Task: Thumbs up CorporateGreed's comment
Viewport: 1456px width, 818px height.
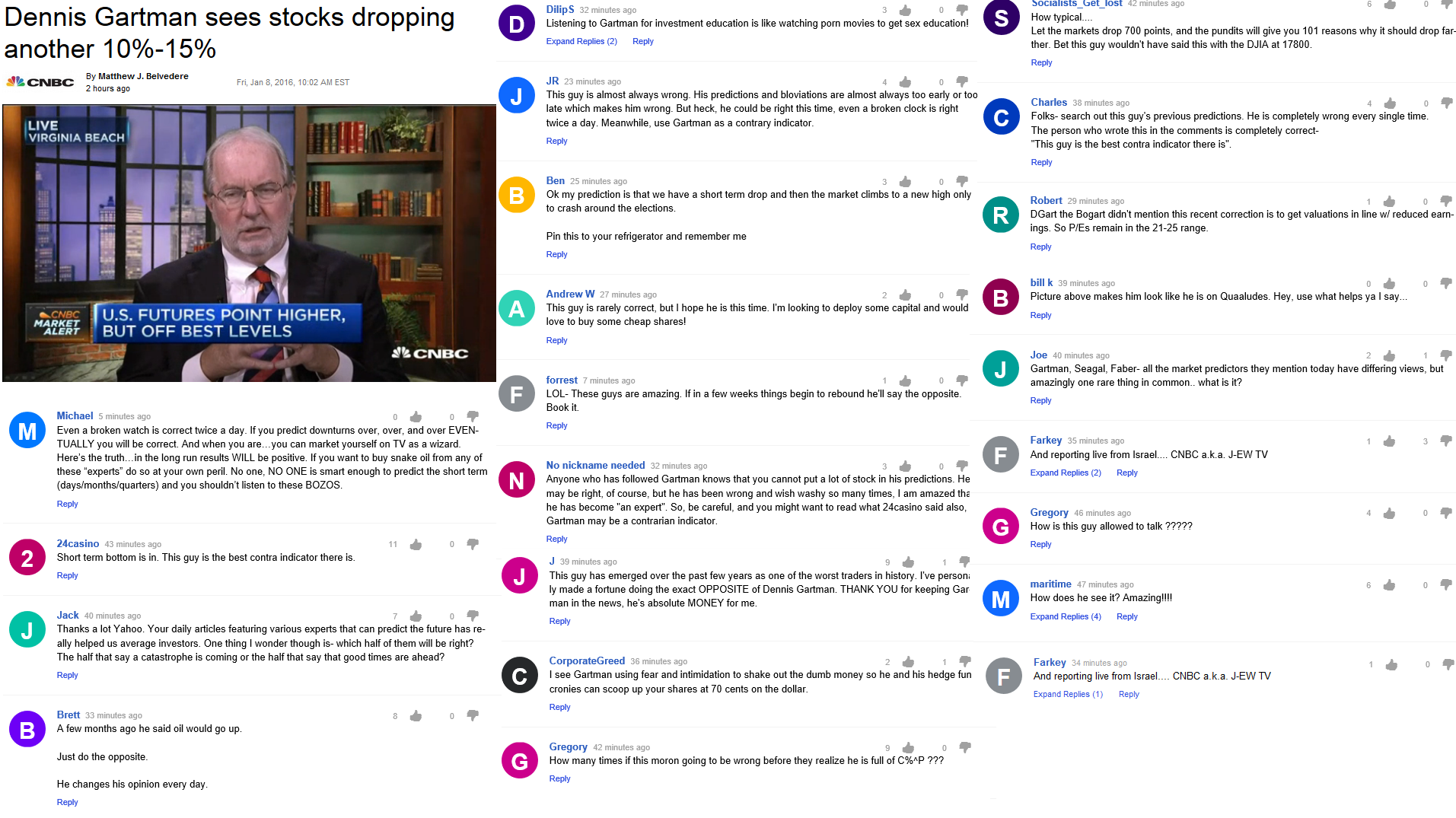Action: point(908,662)
